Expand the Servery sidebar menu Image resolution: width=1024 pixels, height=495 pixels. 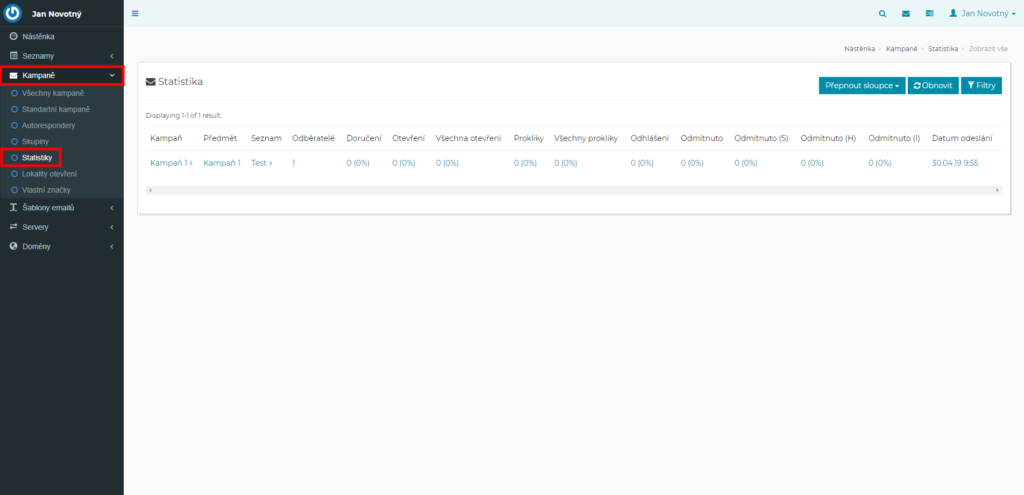[61, 227]
